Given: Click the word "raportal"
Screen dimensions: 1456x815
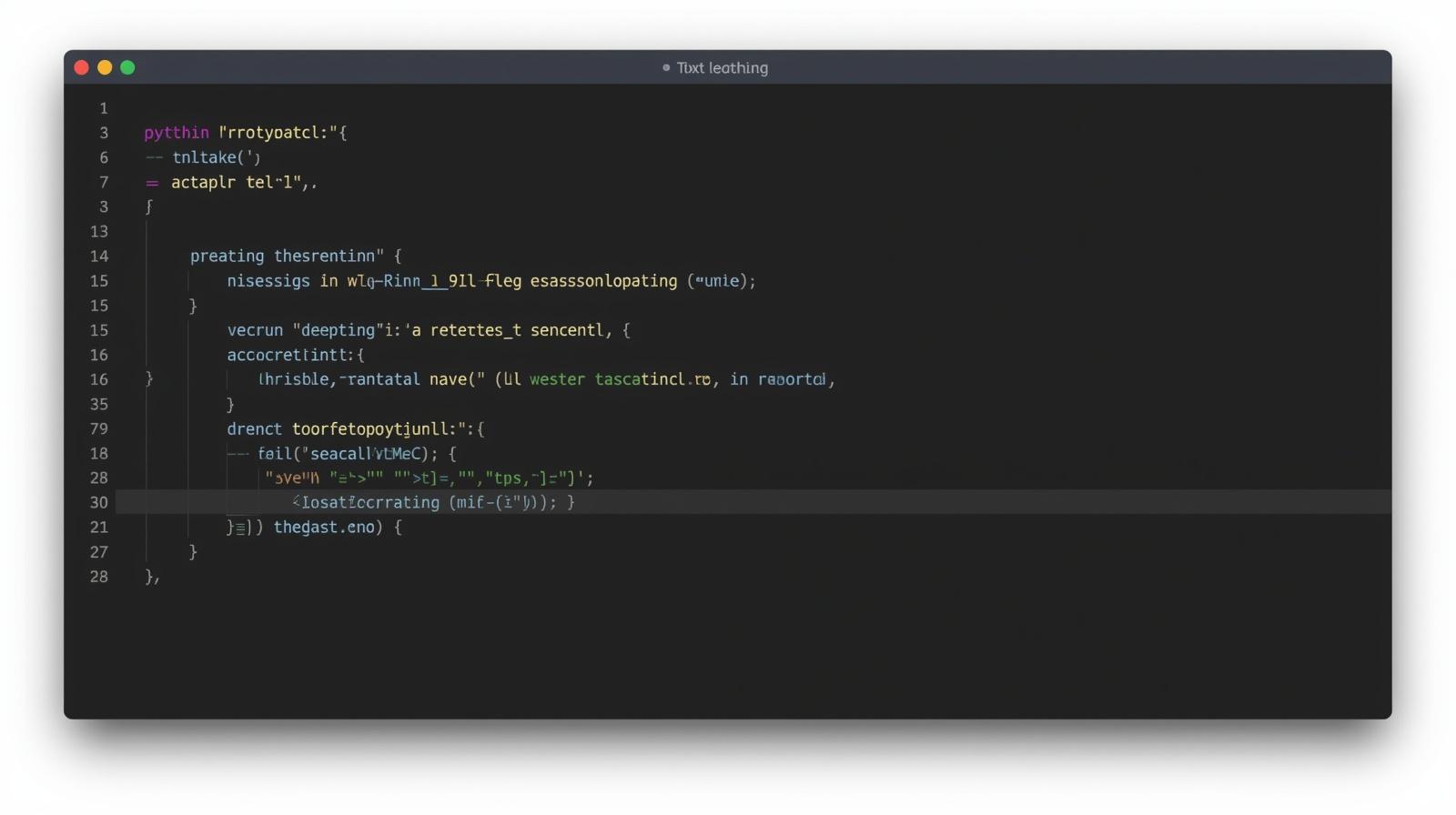Looking at the screenshot, I should pyautogui.click(x=792, y=379).
